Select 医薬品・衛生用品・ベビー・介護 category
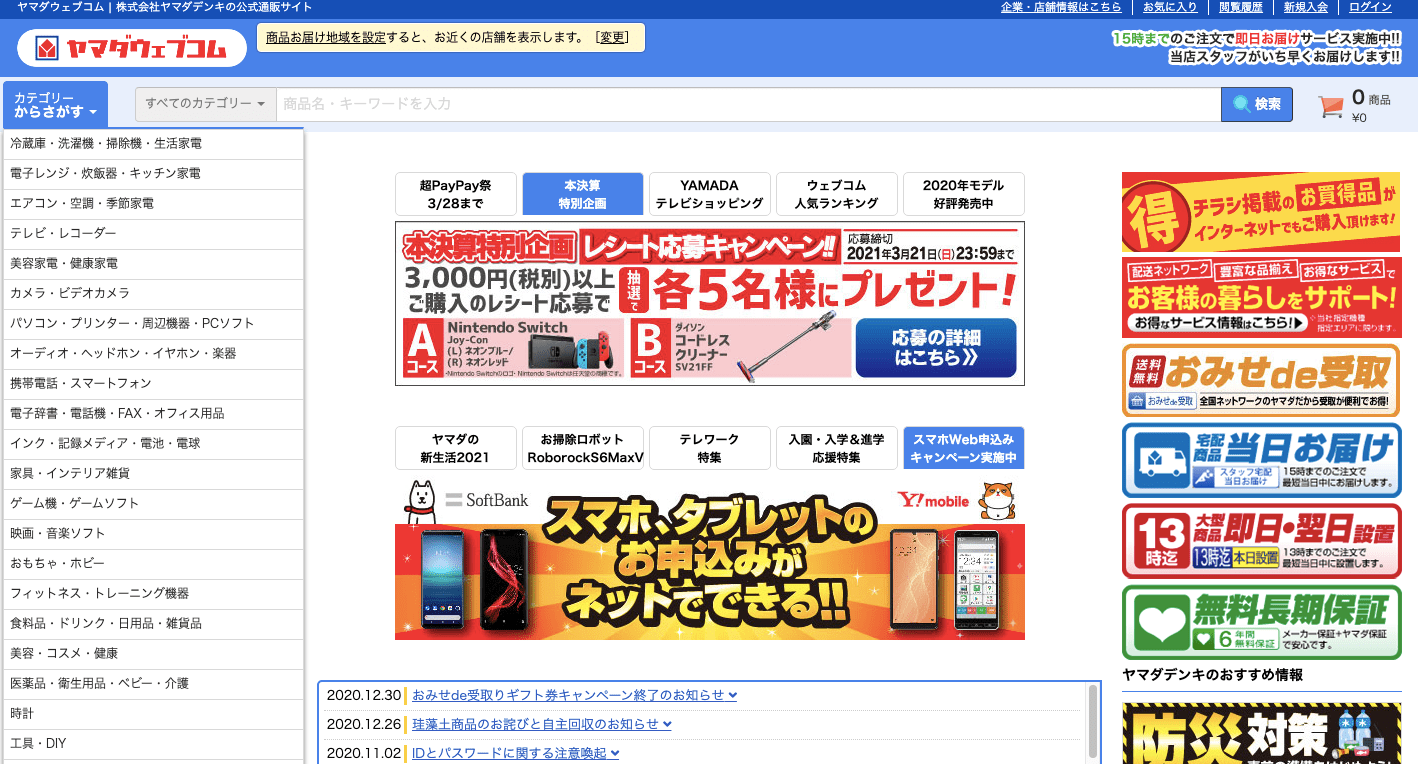This screenshot has height=764, width=1418. point(154,684)
